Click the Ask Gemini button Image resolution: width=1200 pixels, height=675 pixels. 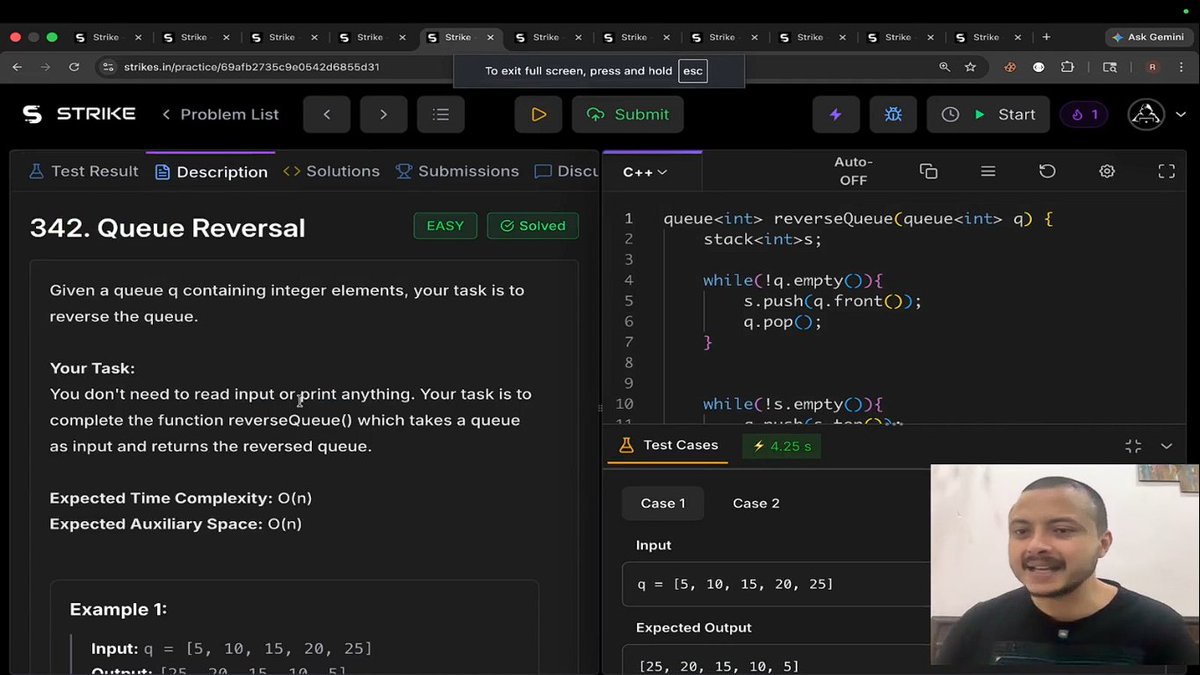1147,37
